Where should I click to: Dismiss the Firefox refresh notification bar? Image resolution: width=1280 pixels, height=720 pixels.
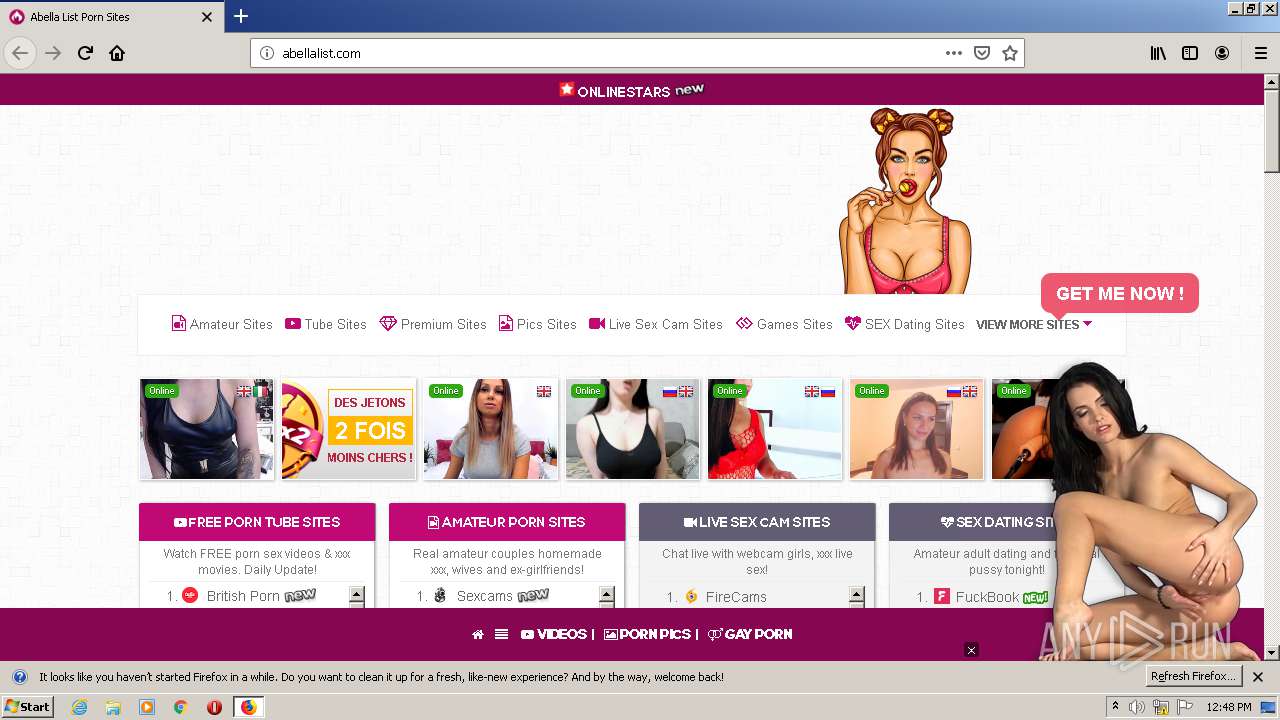click(x=1258, y=677)
